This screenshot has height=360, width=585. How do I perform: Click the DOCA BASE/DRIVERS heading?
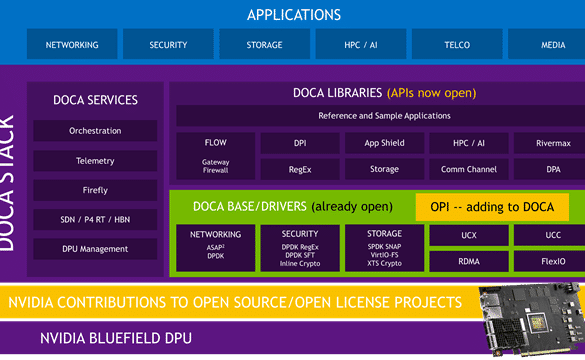coord(250,206)
